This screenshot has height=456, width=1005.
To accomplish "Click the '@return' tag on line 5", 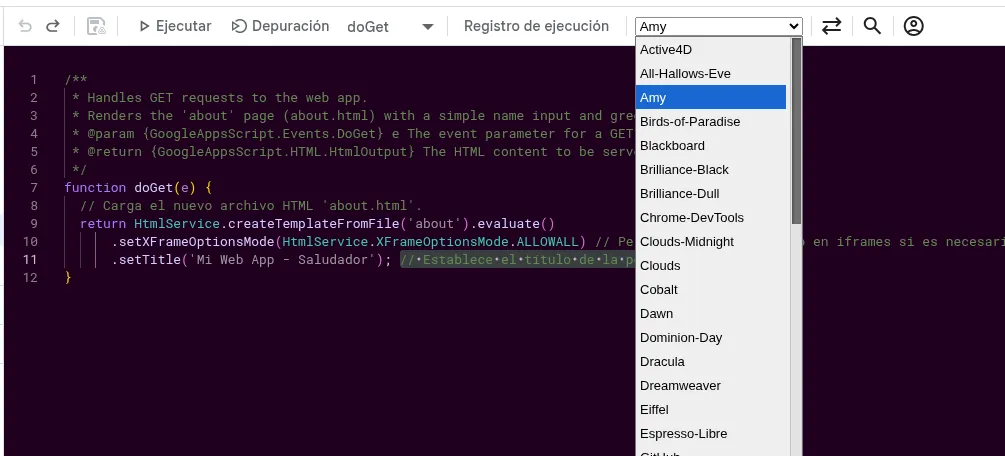I will click(115, 152).
